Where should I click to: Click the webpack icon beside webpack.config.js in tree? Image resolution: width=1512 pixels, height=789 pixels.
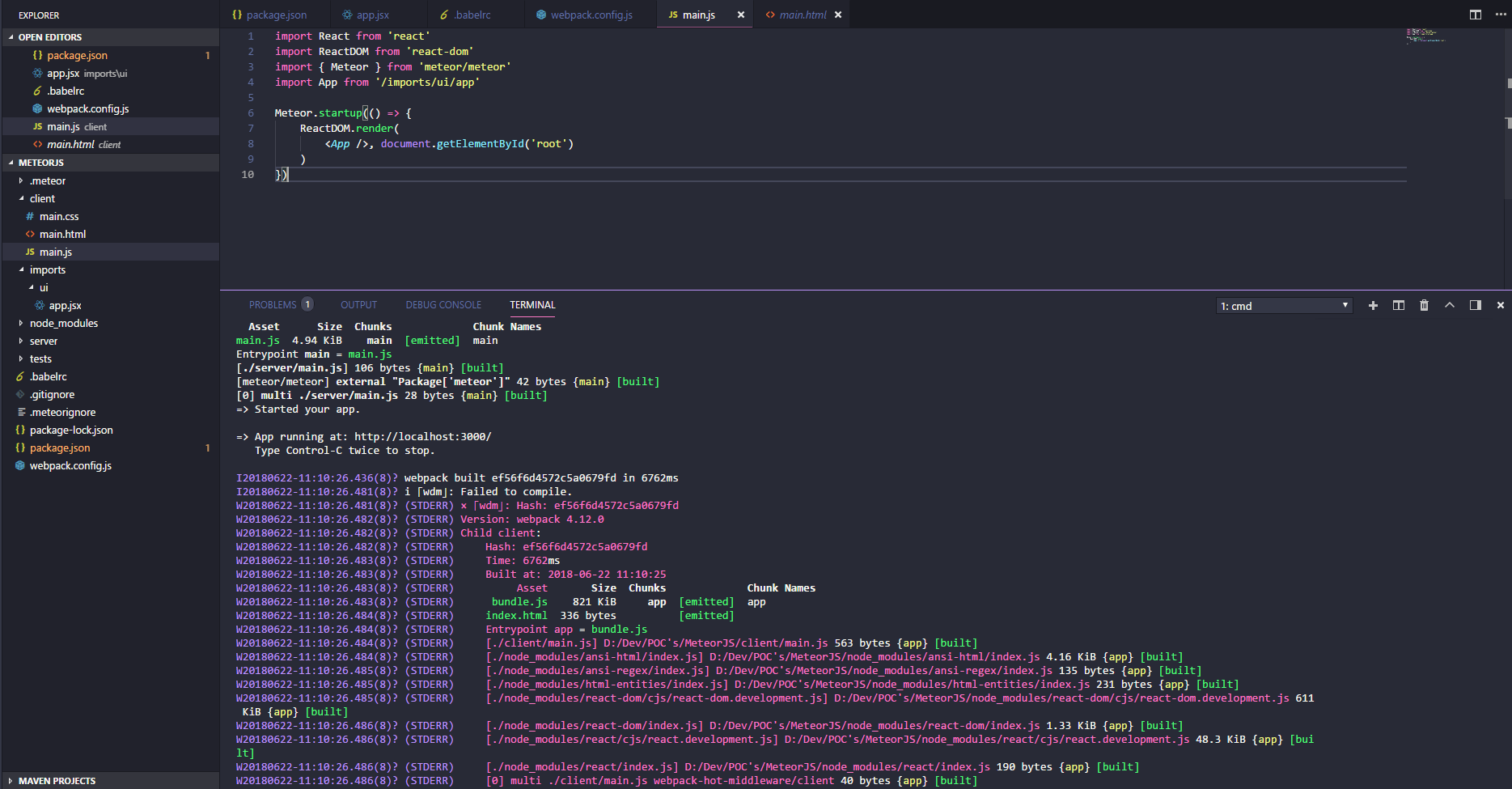tap(20, 465)
